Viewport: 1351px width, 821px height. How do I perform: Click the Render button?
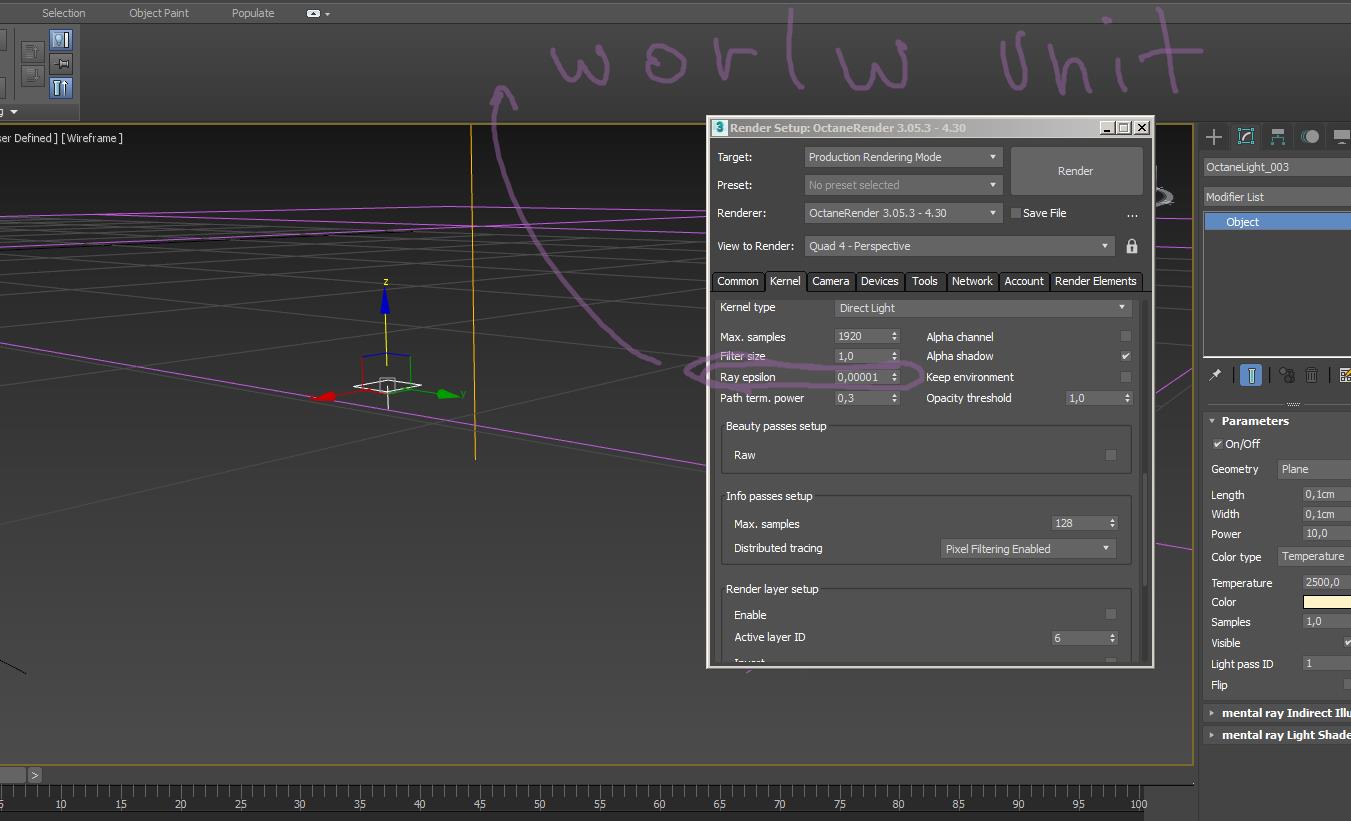[1076, 171]
